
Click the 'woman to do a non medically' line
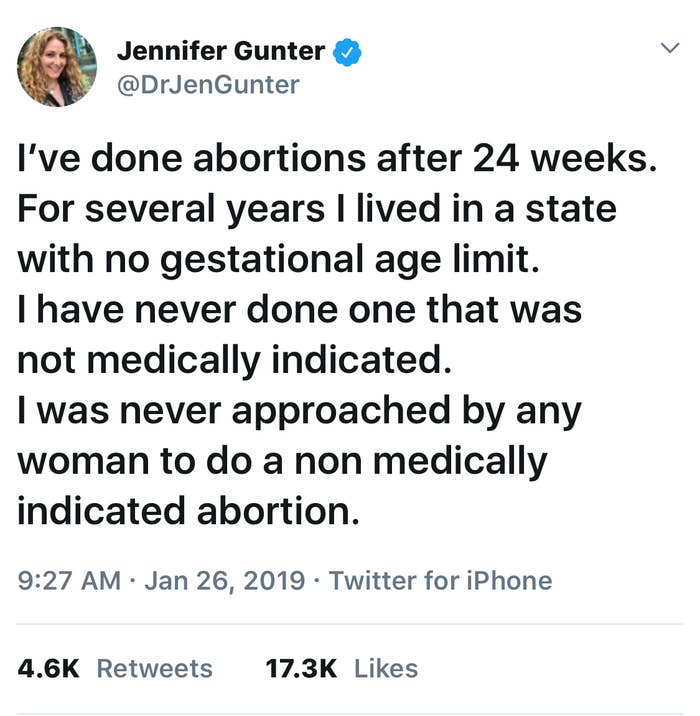(x=282, y=461)
